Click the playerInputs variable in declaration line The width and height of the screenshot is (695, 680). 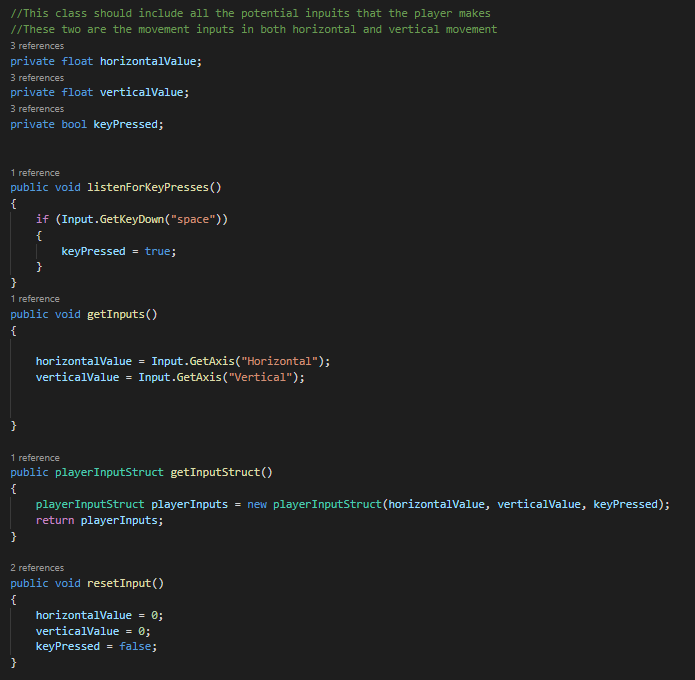(190, 504)
